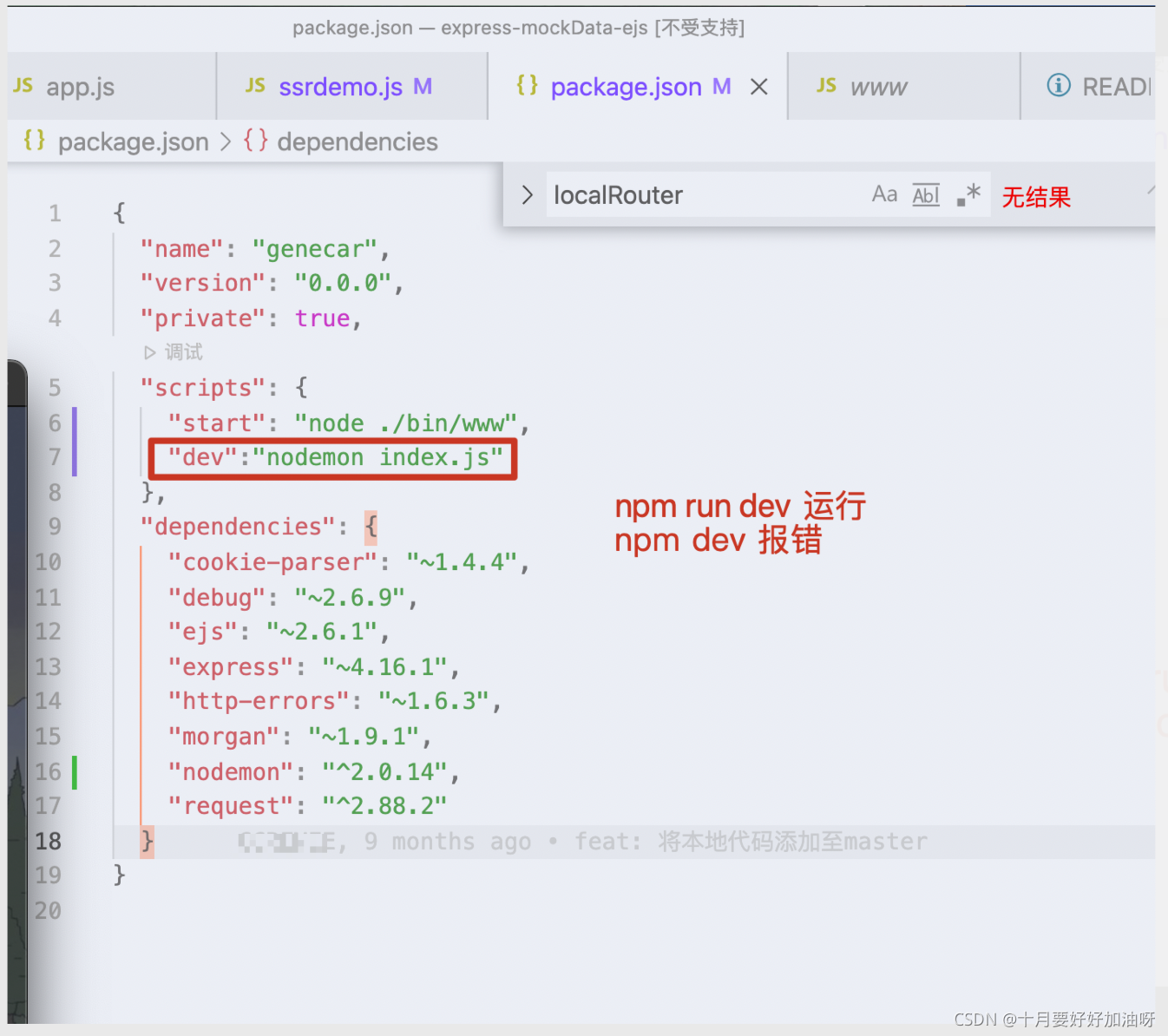Image resolution: width=1168 pixels, height=1036 pixels.
Task: Open the www file tab
Action: click(903, 87)
